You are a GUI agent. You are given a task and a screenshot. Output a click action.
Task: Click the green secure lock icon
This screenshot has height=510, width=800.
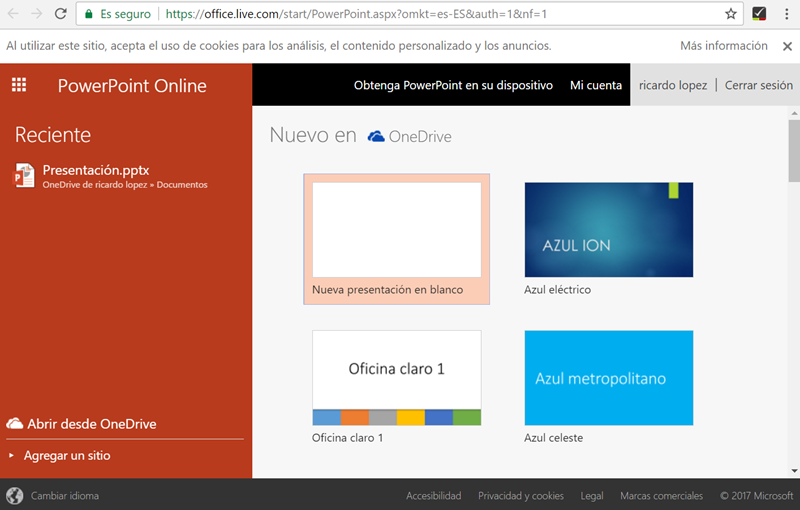click(89, 14)
